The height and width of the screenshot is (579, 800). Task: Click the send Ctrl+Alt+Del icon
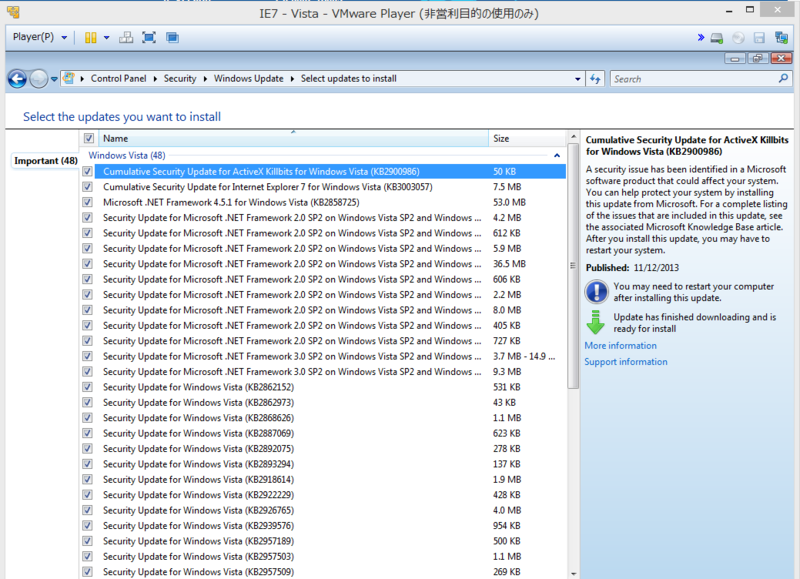[126, 38]
